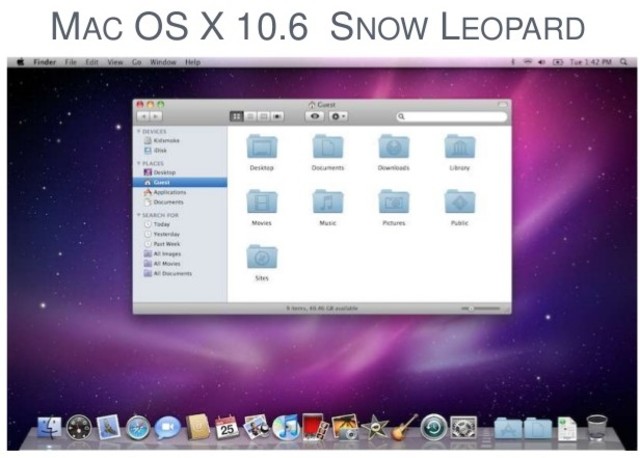Screen dimensions: 640x458
Task: Open the Apple menu
Action: [20, 62]
